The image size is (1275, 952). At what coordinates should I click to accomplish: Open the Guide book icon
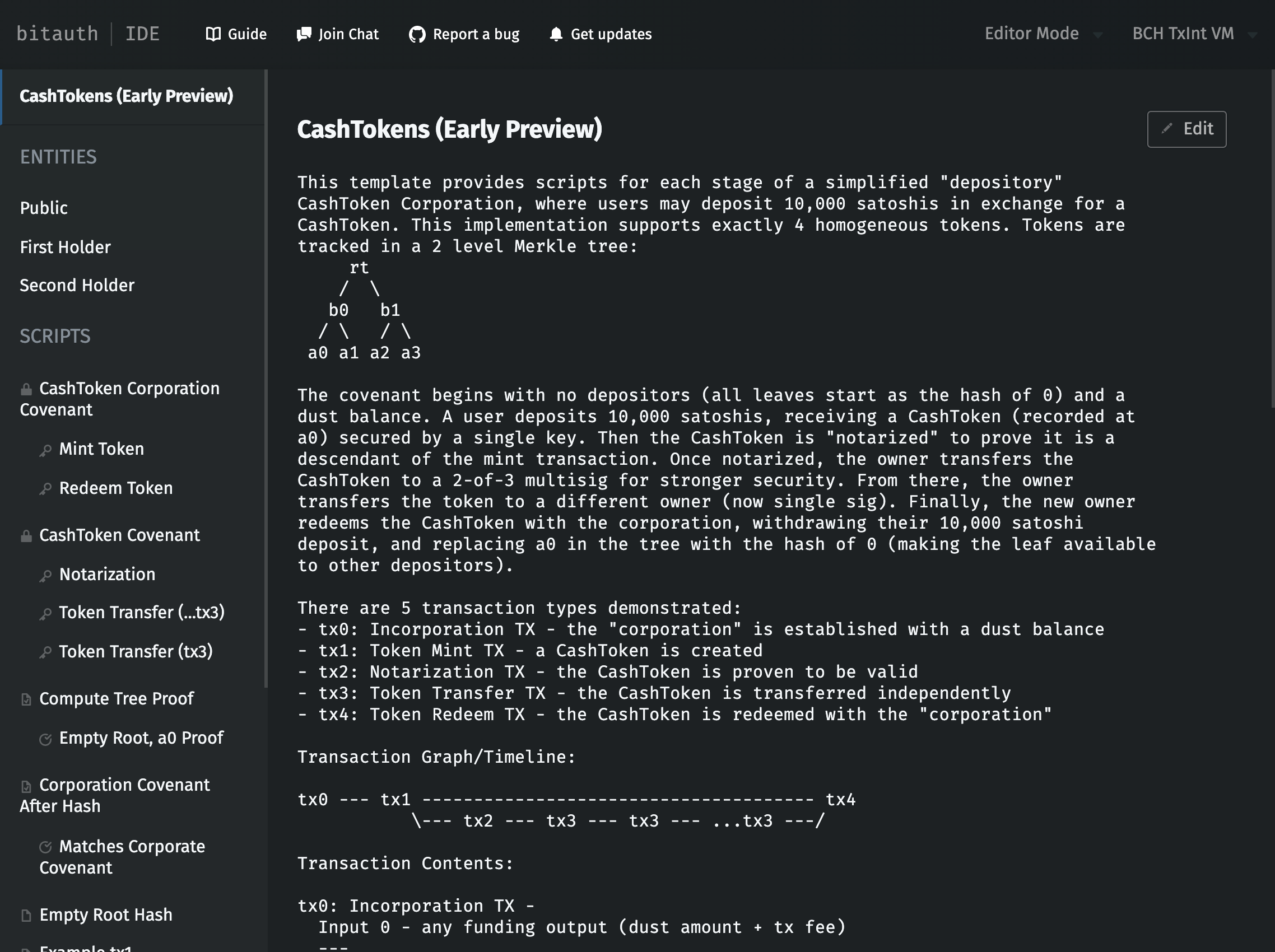pos(213,34)
